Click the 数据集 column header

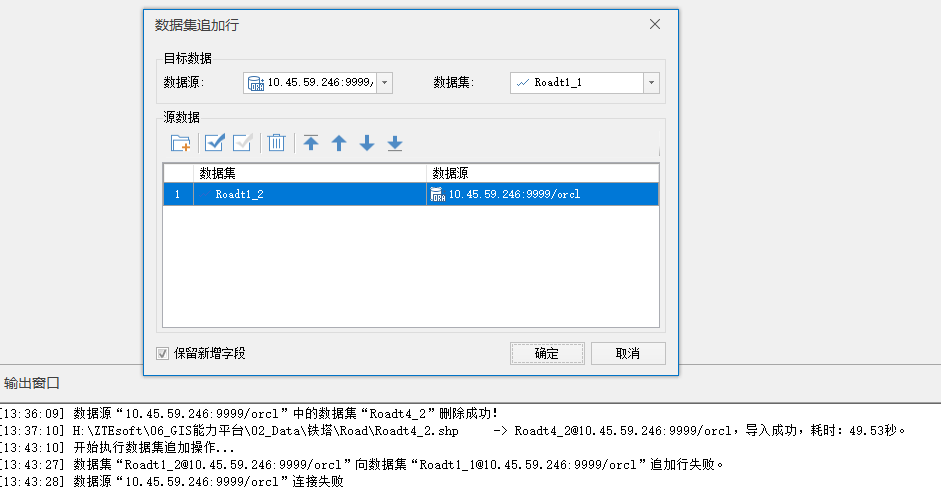310,173
